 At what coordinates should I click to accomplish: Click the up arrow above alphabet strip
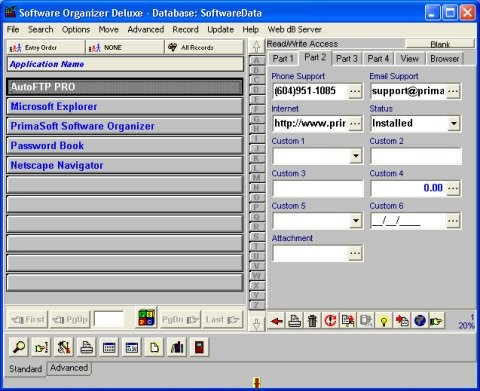256,46
